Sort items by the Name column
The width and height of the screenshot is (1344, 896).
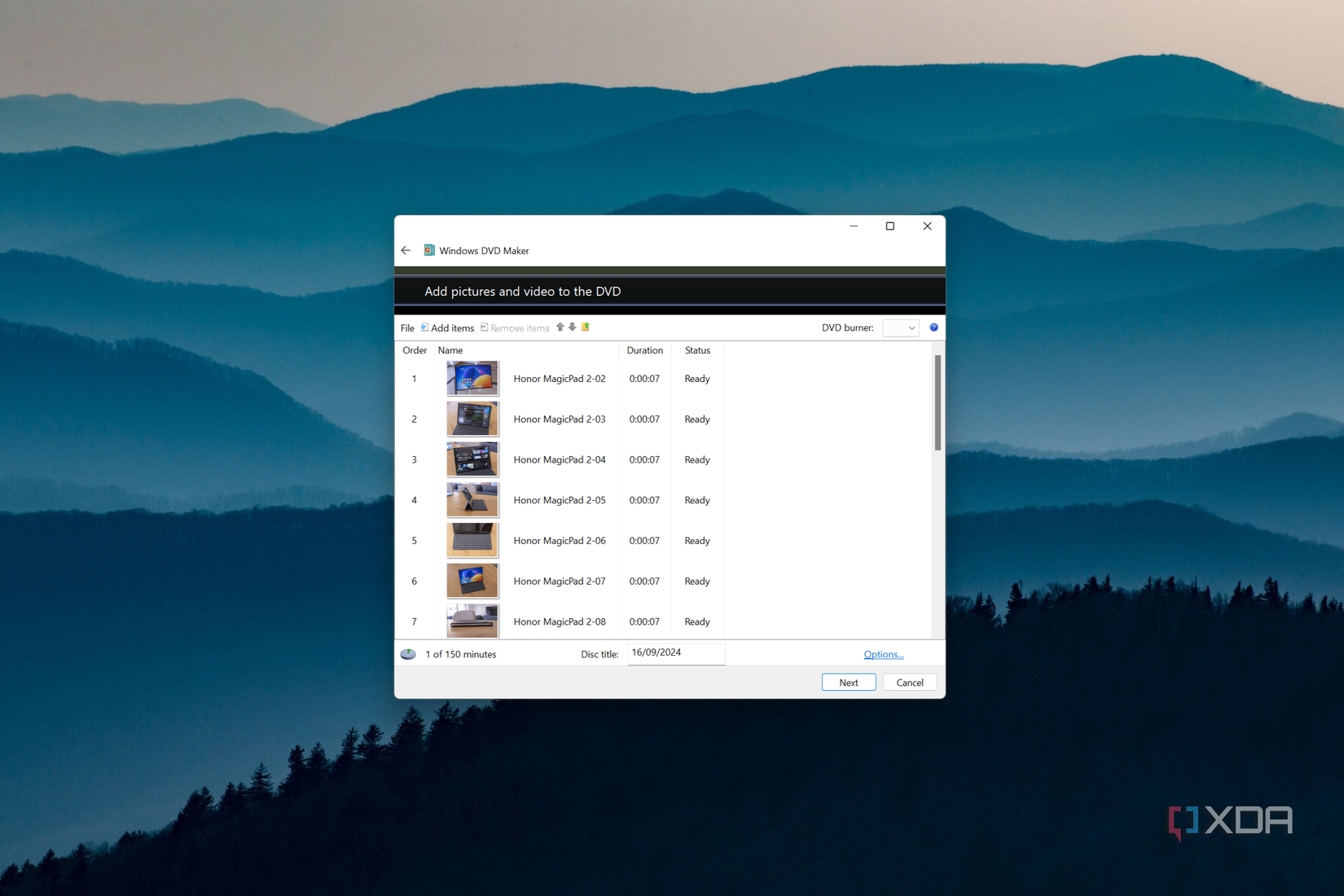[450, 350]
